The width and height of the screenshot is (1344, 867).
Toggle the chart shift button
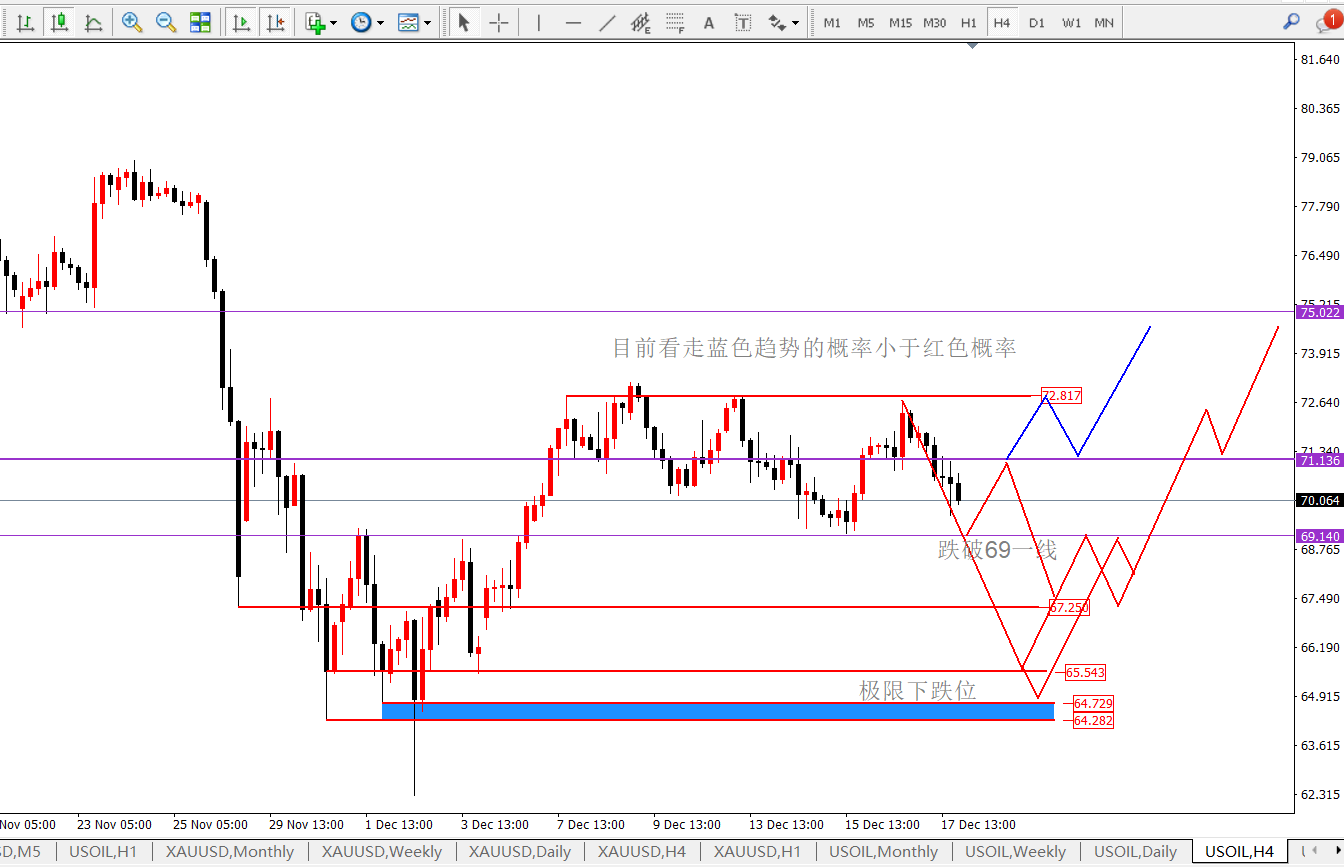pos(275,22)
